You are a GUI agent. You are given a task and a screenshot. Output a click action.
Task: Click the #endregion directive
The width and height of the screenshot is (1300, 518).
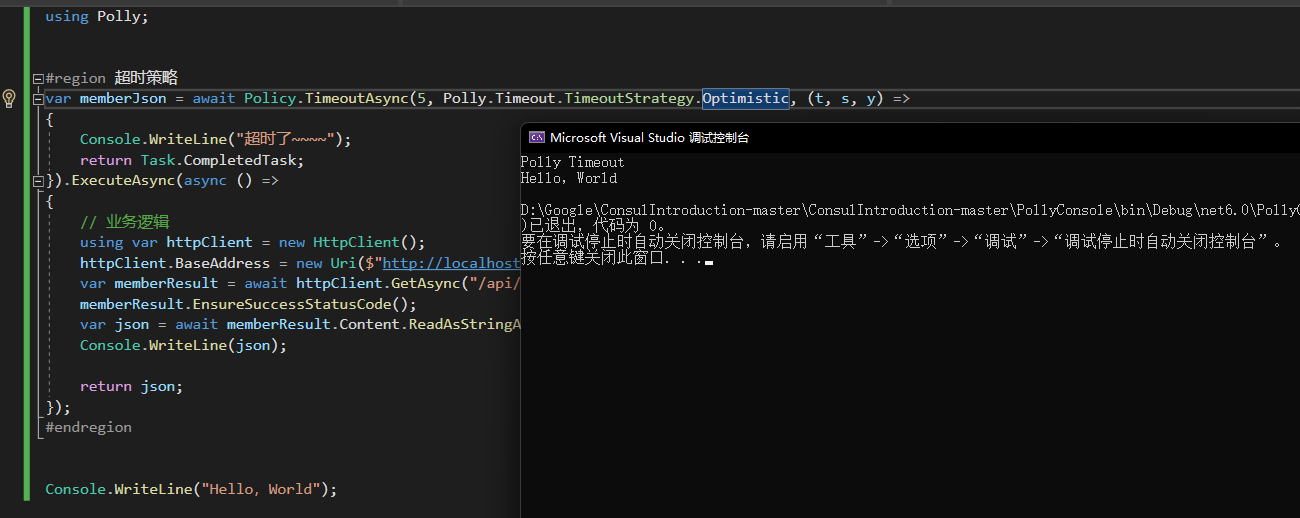[x=88, y=427]
